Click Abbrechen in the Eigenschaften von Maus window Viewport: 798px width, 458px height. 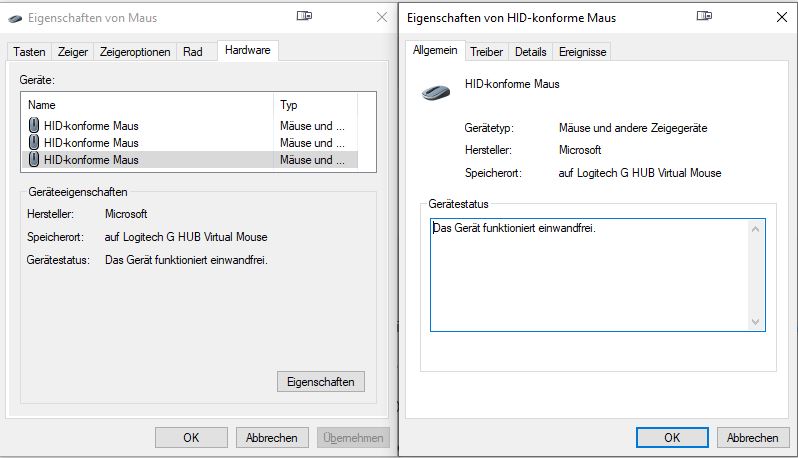(x=272, y=438)
